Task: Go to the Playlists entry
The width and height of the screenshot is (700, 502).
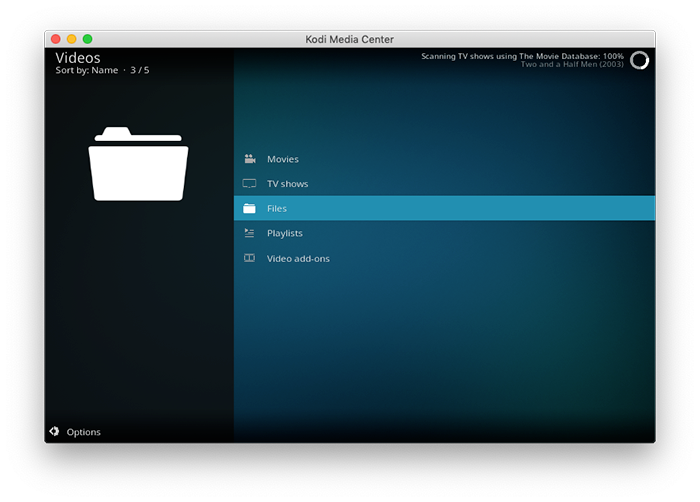Action: coord(284,233)
